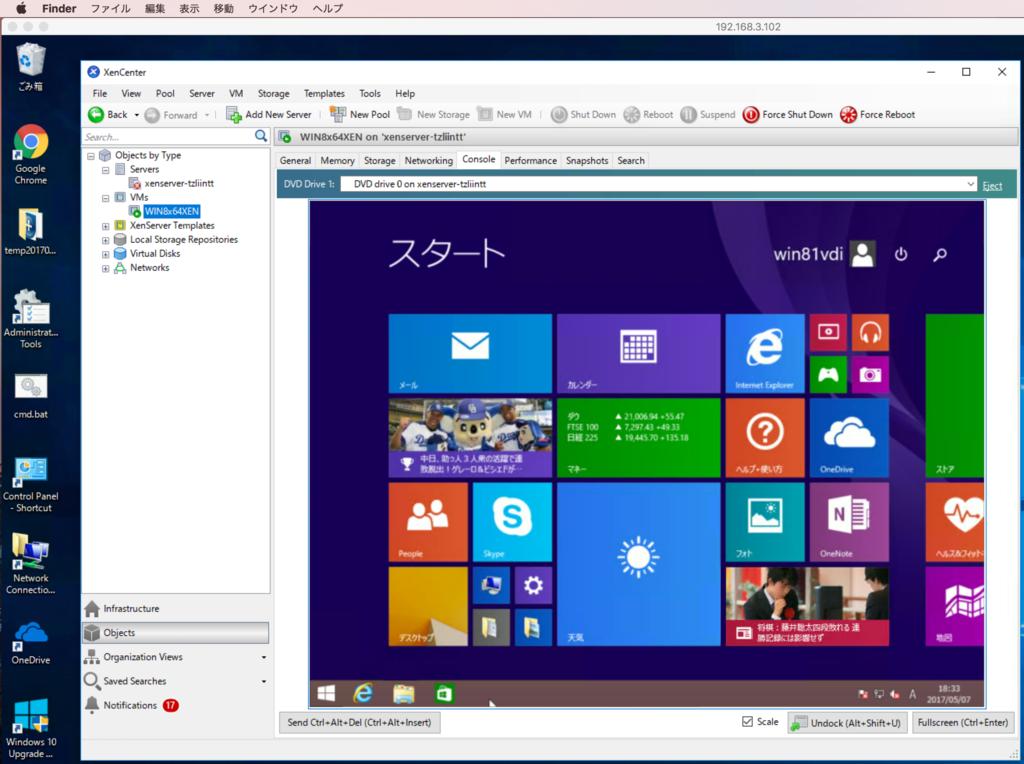Click Send Ctrl+Alt+Del button
The image size is (1024, 764).
point(359,723)
